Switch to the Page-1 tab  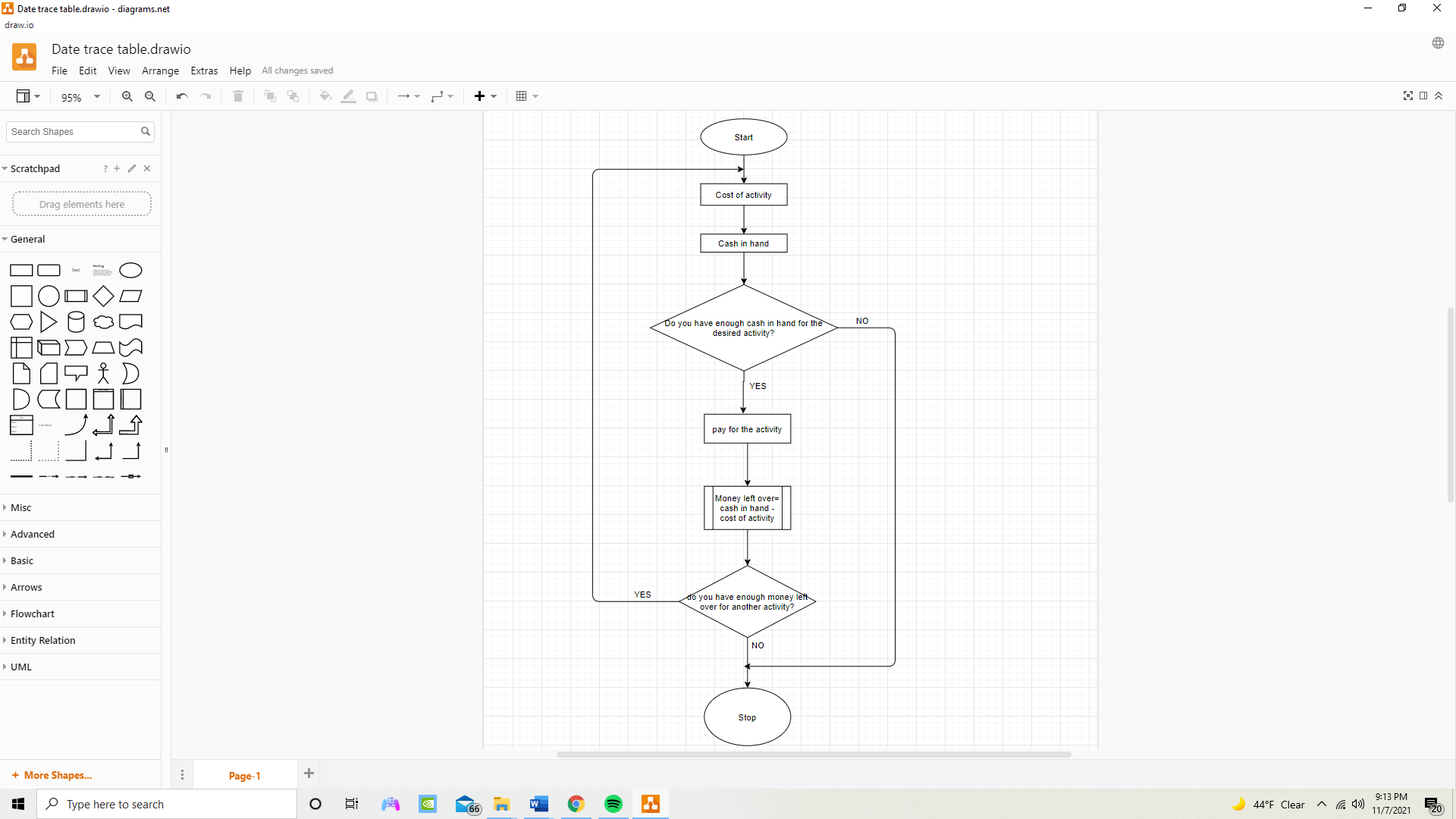243,775
